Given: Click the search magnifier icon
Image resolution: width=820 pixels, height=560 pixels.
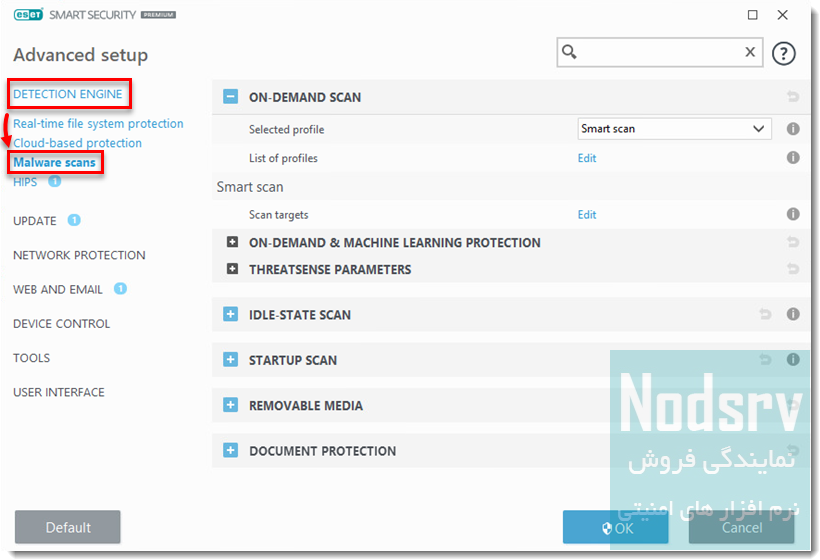Looking at the screenshot, I should (569, 52).
